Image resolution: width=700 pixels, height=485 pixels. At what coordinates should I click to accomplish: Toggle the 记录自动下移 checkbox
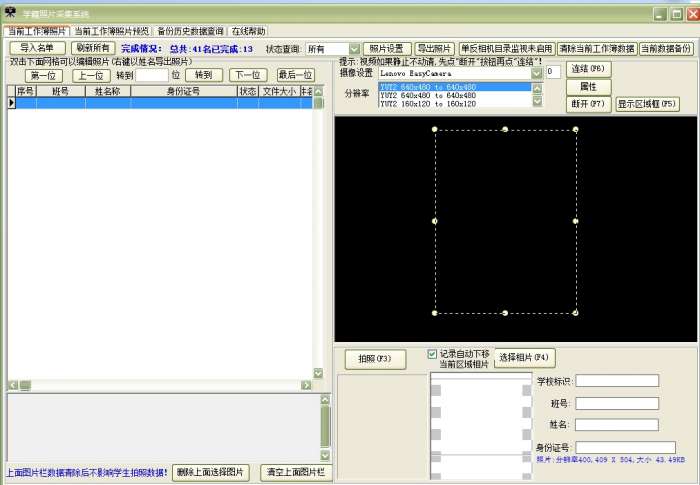coord(433,353)
